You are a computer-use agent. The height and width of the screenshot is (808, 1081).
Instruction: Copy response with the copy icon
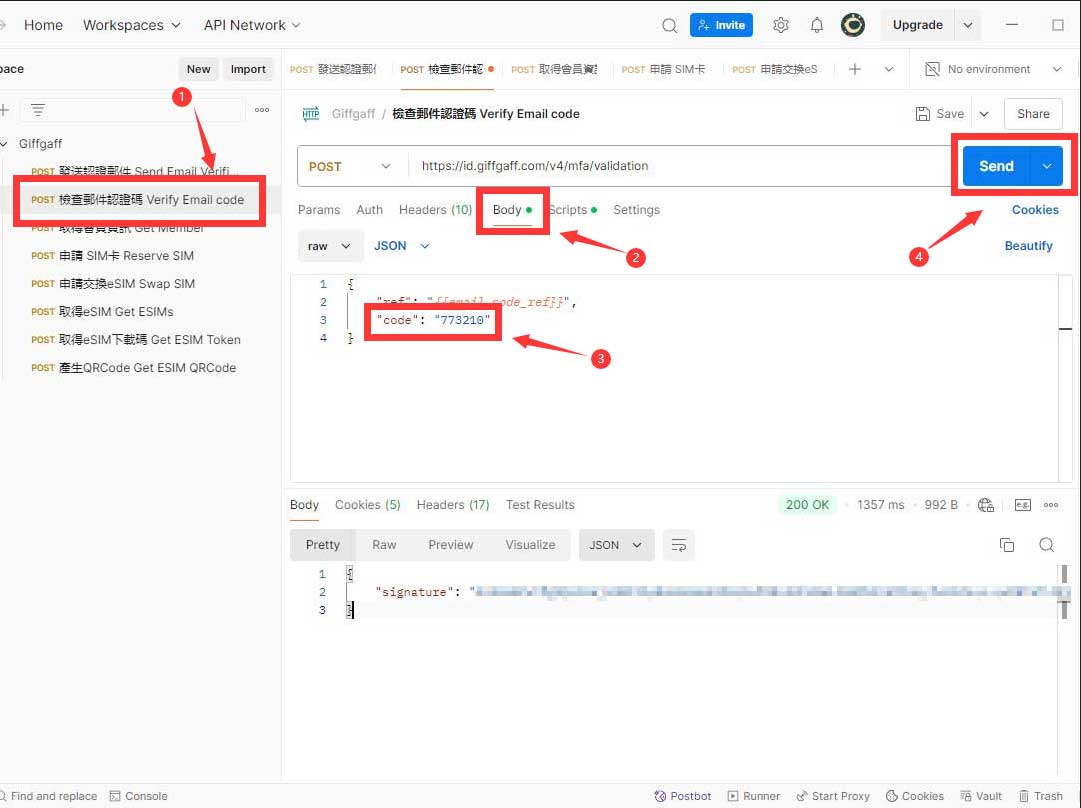click(x=1007, y=545)
